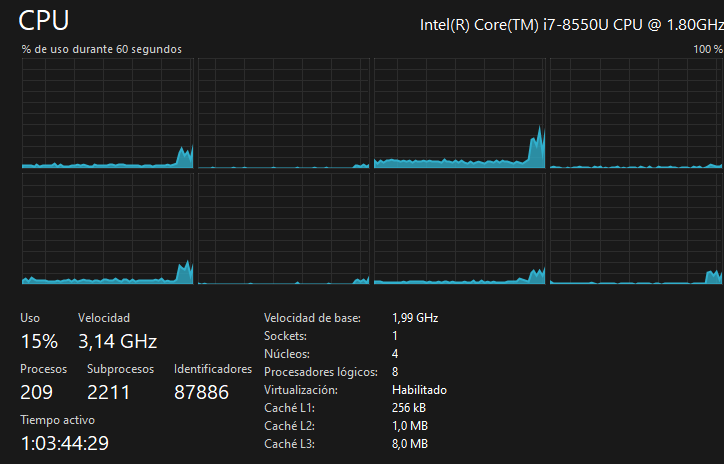The width and height of the screenshot is (724, 464).
Task: Click the Velocidad 3,14 GHz reading
Action: (117, 341)
